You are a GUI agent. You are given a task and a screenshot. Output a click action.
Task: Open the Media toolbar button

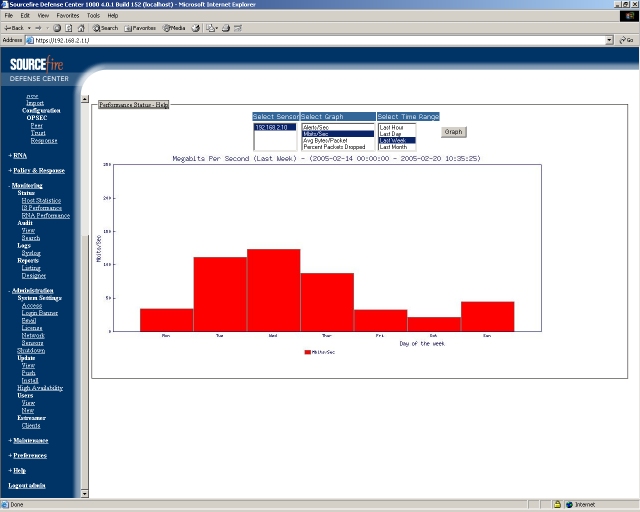174,28
